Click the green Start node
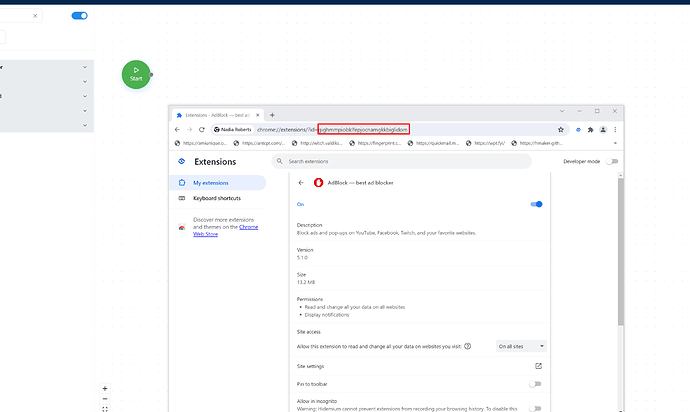690x412 pixels. (x=136, y=74)
